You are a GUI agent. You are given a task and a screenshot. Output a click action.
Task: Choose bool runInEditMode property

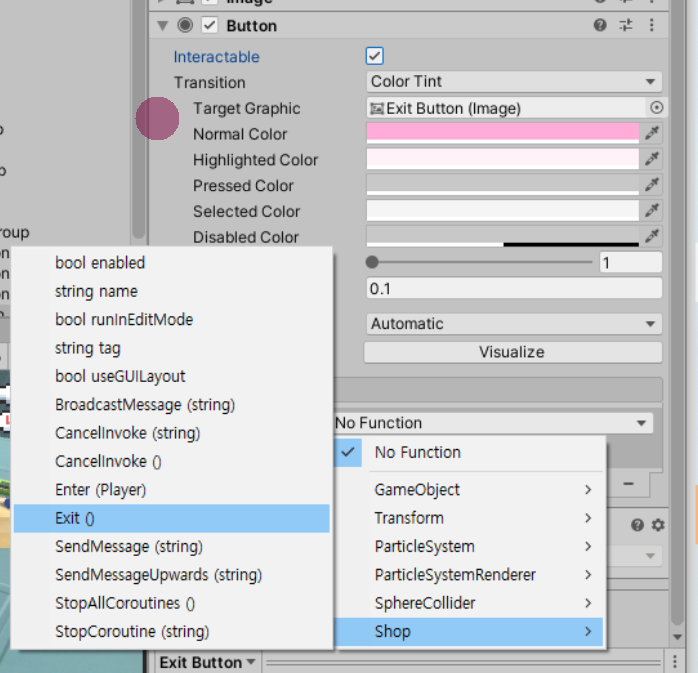(x=171, y=320)
